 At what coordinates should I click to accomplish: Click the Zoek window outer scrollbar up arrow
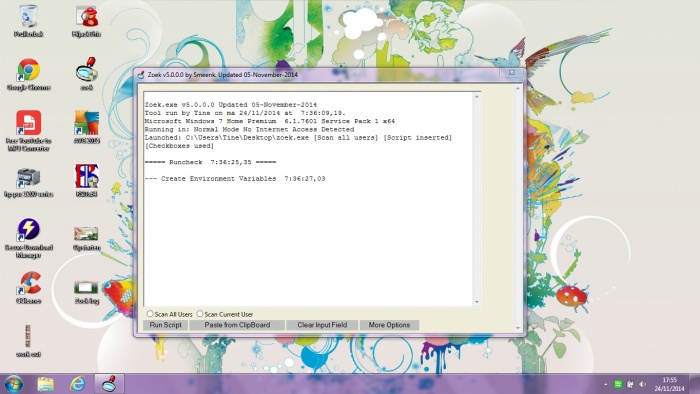[518, 88]
